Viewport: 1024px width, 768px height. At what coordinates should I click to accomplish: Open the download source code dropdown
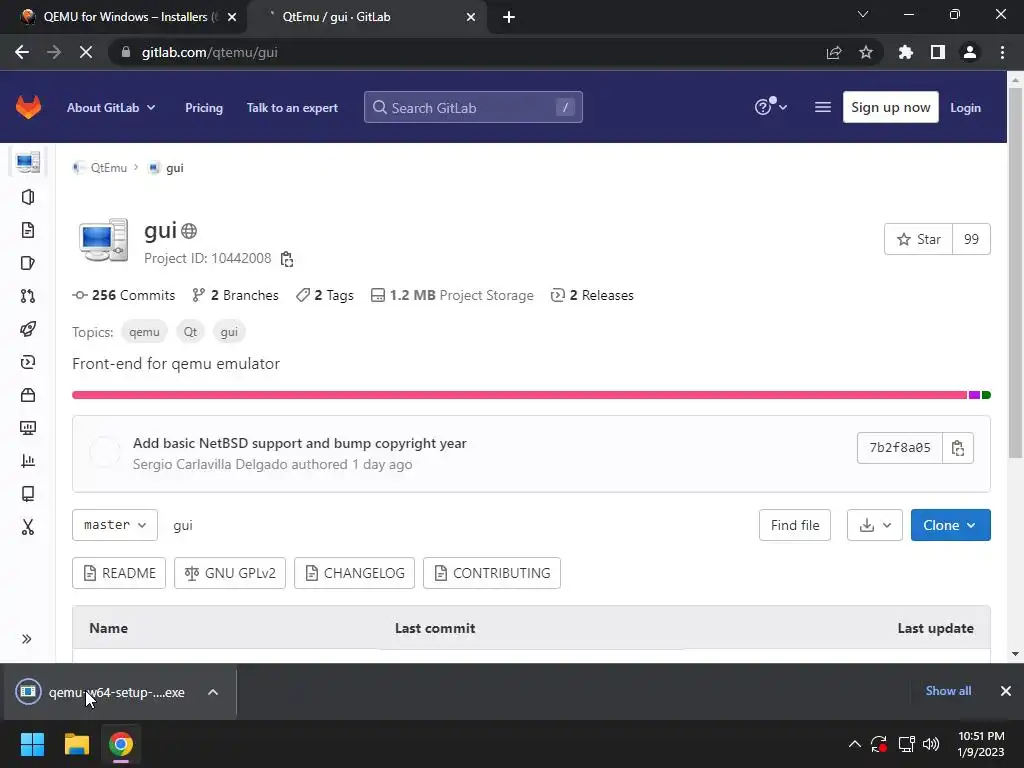pyautogui.click(x=874, y=525)
